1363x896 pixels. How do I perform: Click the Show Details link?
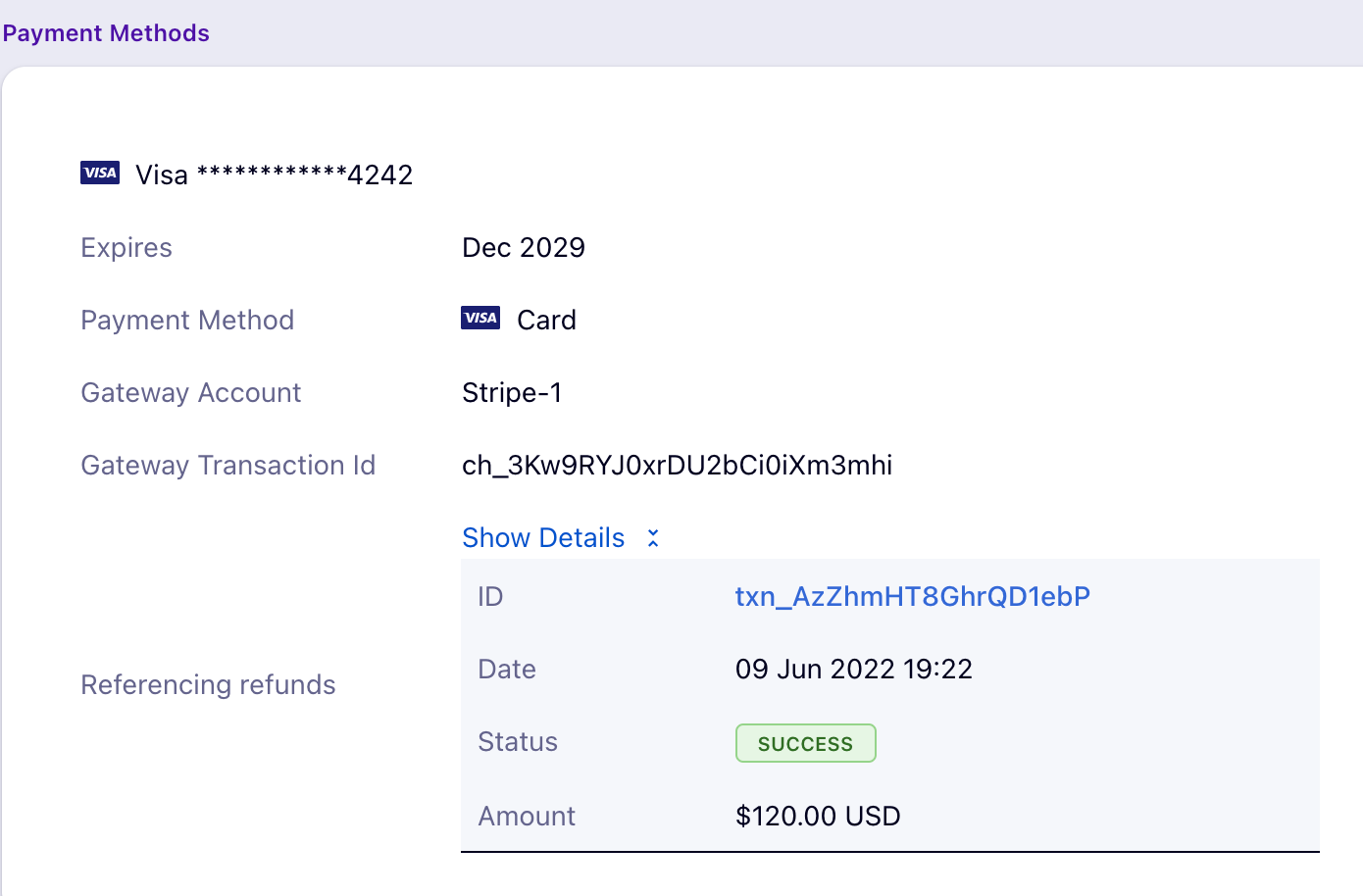(543, 538)
